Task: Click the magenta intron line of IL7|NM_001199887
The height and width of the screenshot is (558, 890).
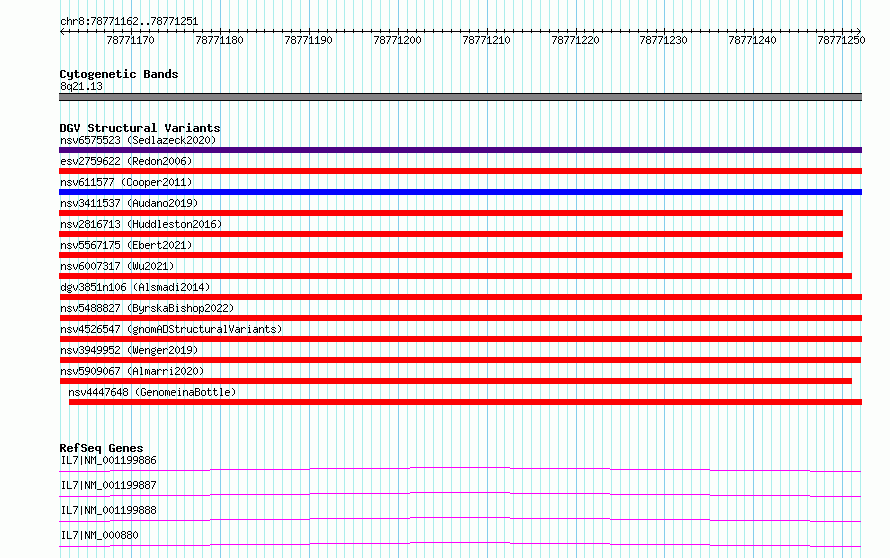Action: click(x=460, y=493)
